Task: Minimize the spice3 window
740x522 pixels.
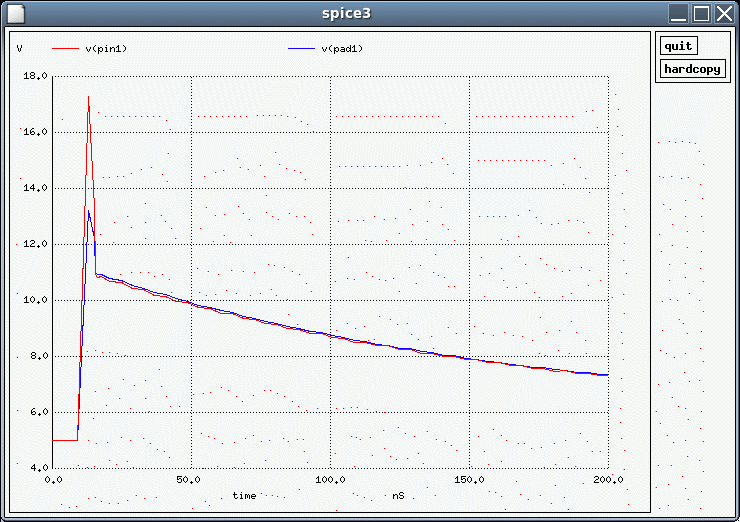Action: (x=679, y=13)
